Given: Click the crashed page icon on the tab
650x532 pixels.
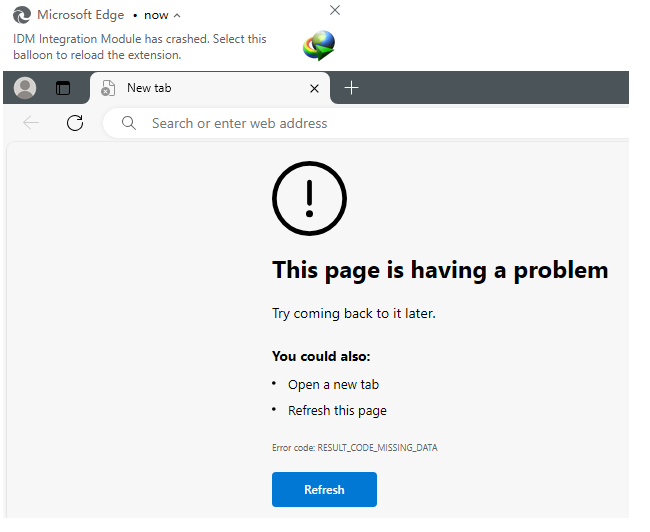Looking at the screenshot, I should 108,88.
